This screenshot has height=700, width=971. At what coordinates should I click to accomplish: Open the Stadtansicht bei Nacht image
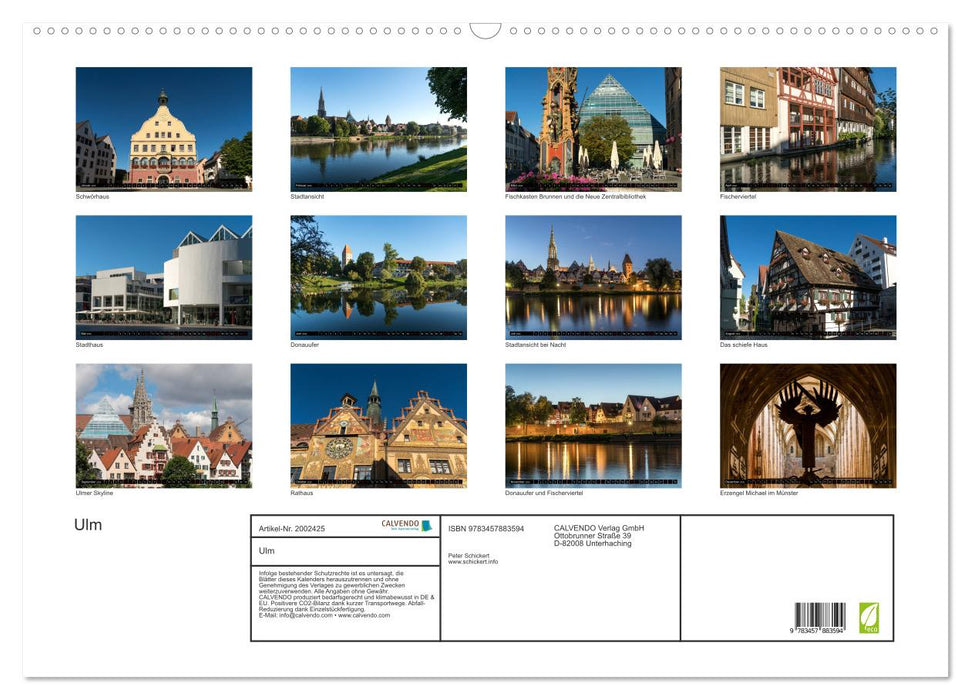(594, 276)
